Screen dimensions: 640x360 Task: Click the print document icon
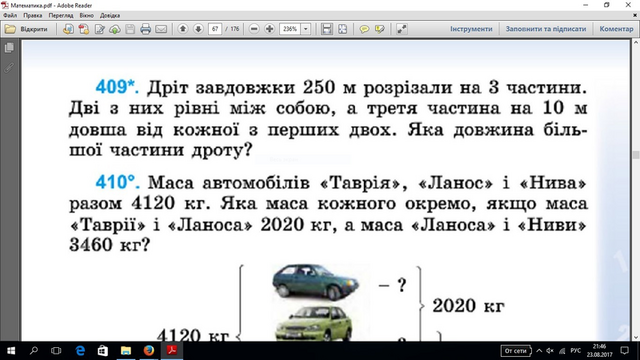coord(145,29)
